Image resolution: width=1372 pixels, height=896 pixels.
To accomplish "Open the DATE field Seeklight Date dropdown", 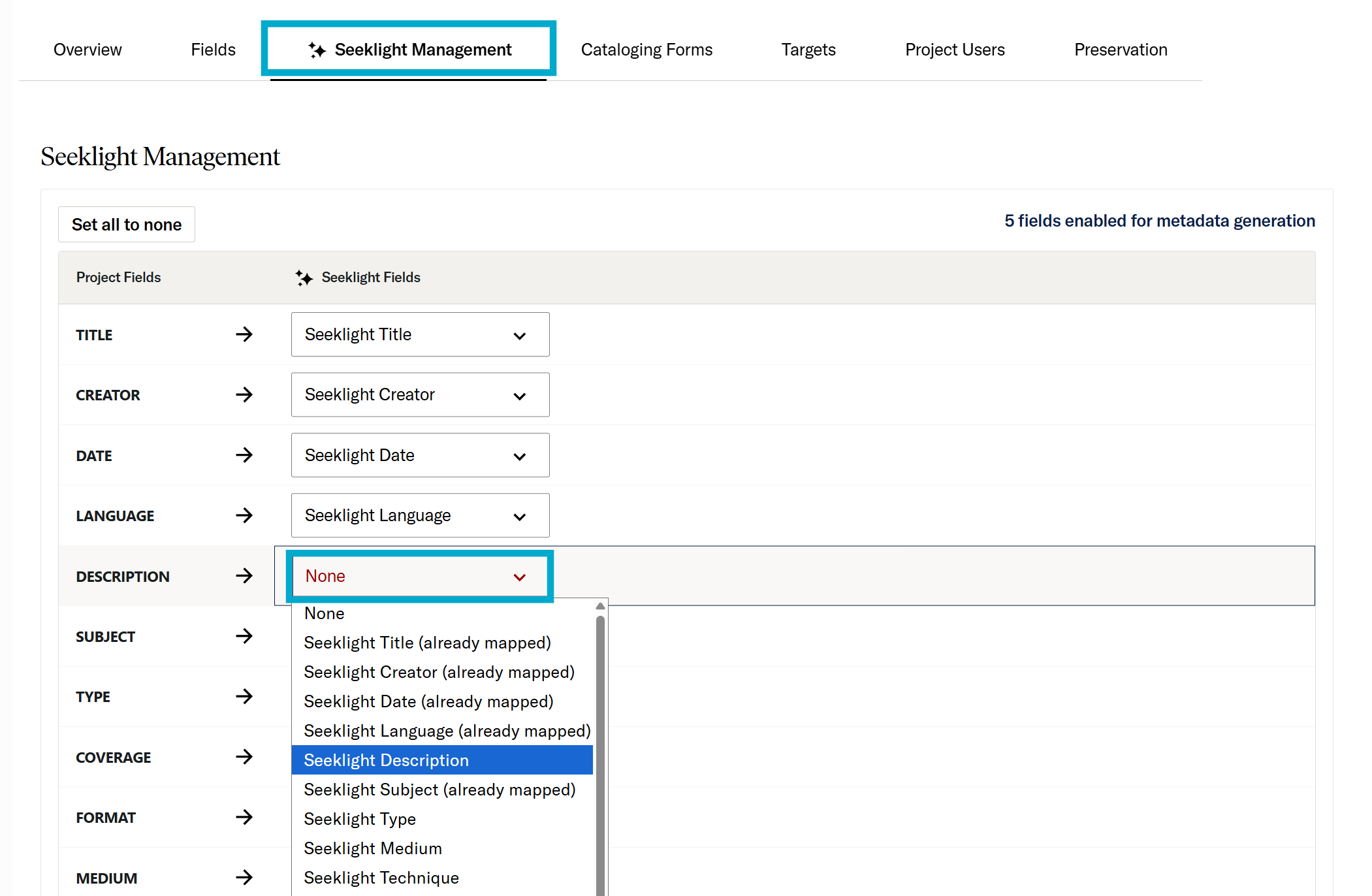I will pyautogui.click(x=420, y=455).
